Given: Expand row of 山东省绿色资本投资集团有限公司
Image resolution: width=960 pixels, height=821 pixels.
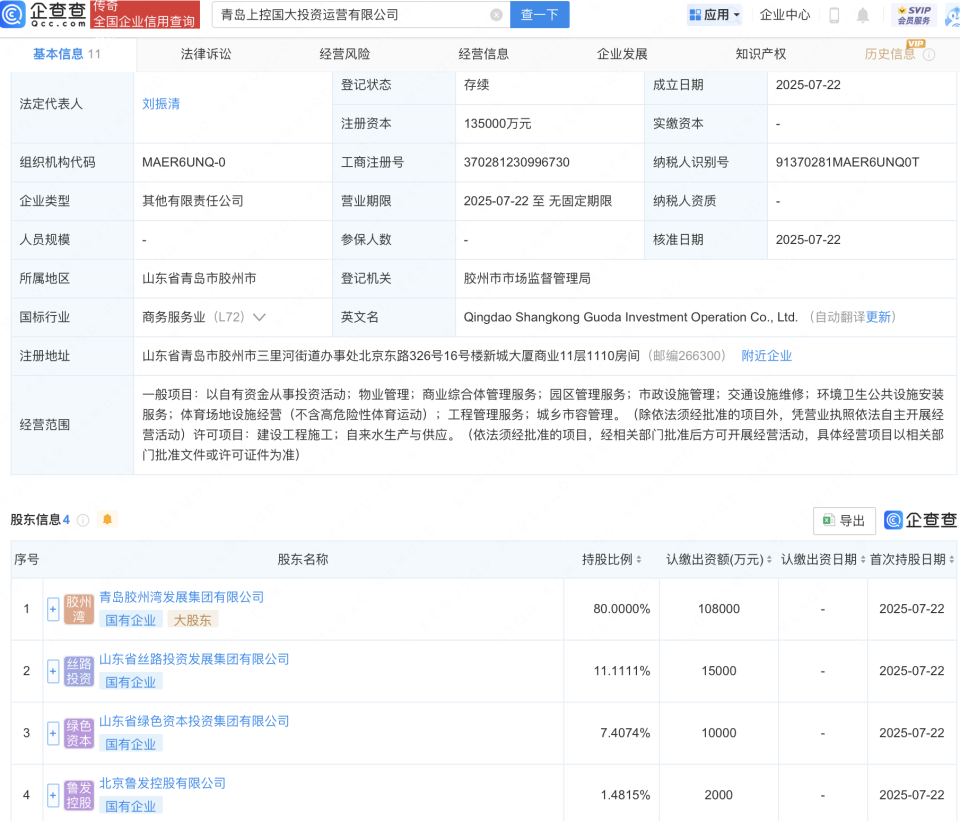Looking at the screenshot, I should coord(53,733).
